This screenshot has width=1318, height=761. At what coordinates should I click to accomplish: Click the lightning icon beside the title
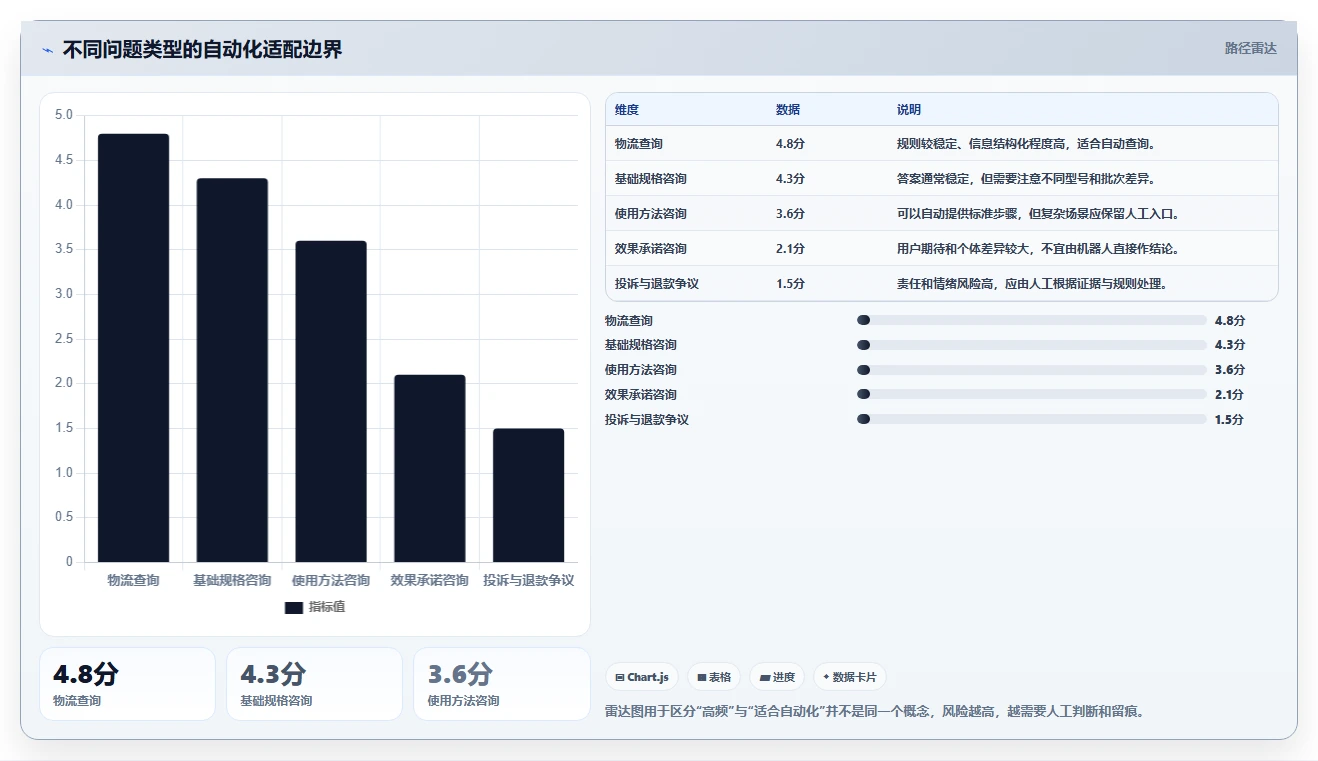pyautogui.click(x=47, y=50)
